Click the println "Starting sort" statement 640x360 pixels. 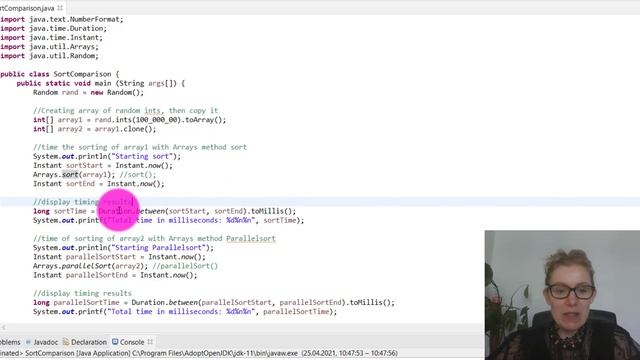click(x=107, y=156)
